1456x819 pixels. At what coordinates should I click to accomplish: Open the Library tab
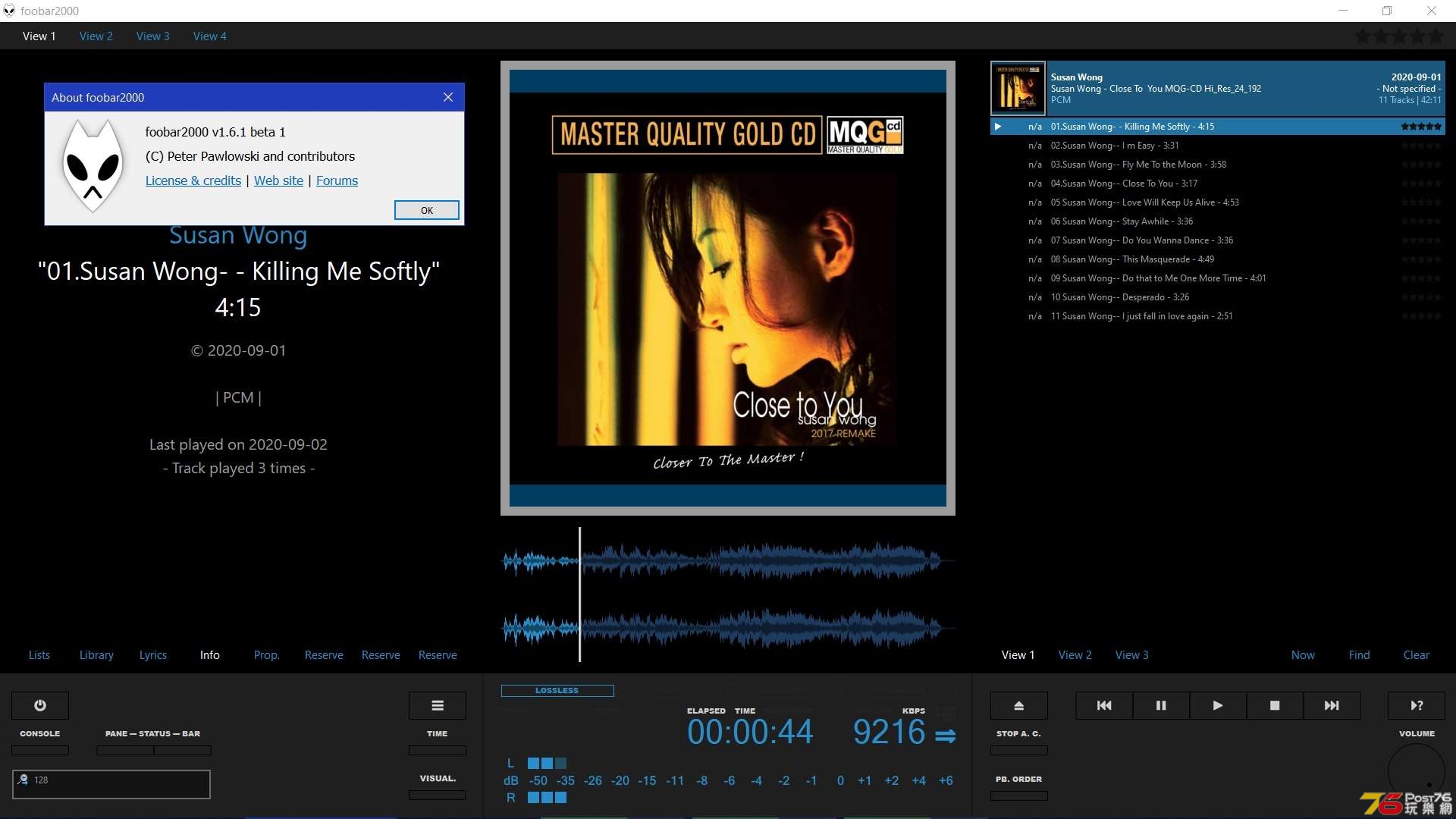pyautogui.click(x=96, y=655)
